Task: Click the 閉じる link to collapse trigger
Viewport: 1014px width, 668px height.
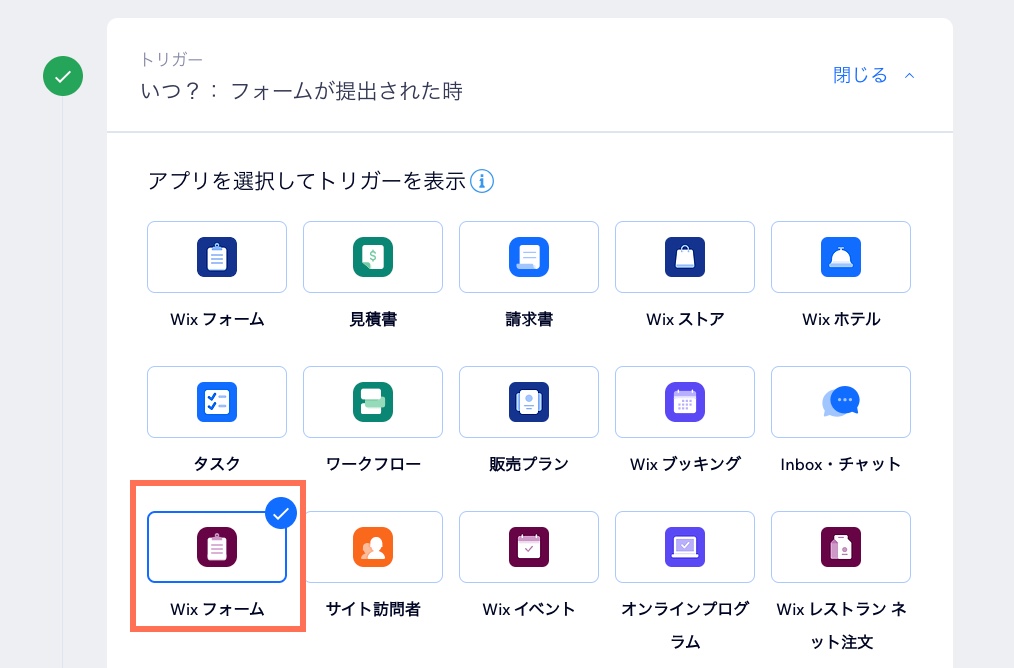Action: (860, 75)
